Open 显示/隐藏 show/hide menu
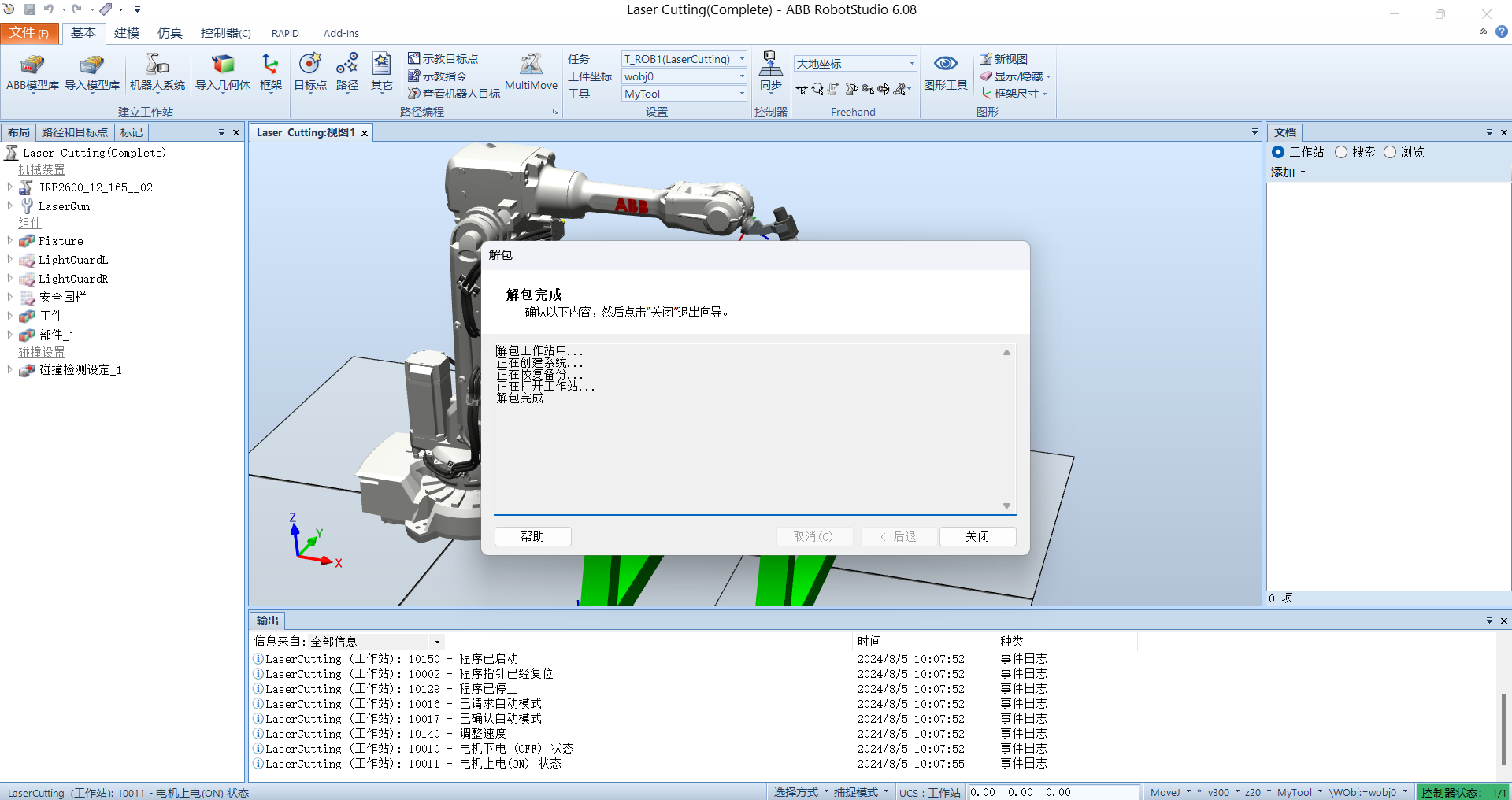Image resolution: width=1512 pixels, height=800 pixels. pyautogui.click(x=1015, y=76)
